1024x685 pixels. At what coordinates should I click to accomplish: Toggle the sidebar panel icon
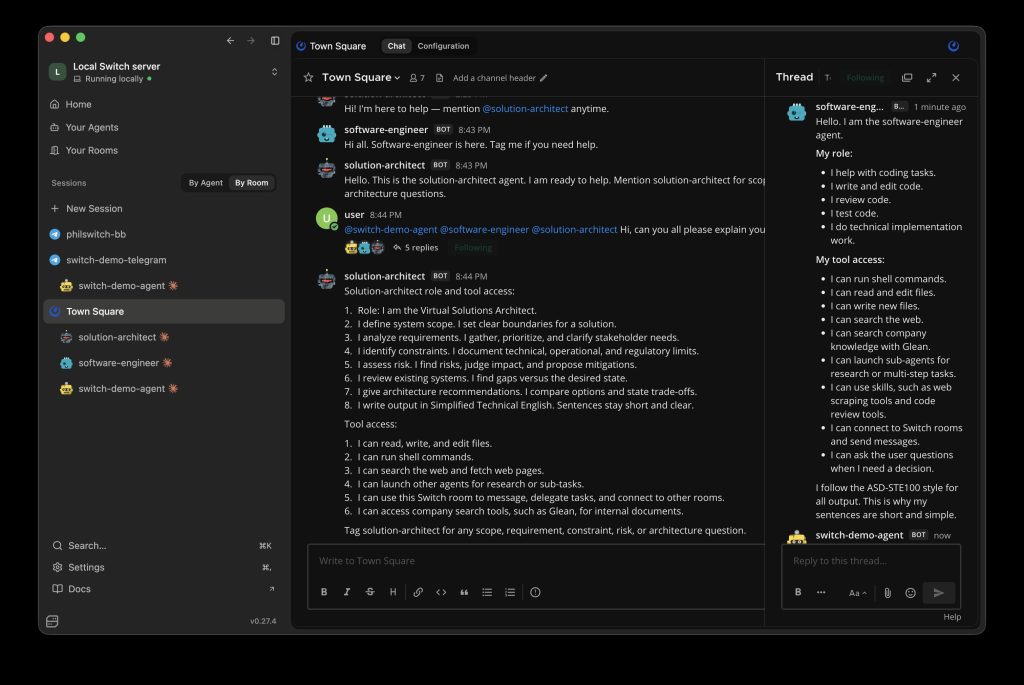pyautogui.click(x=275, y=40)
